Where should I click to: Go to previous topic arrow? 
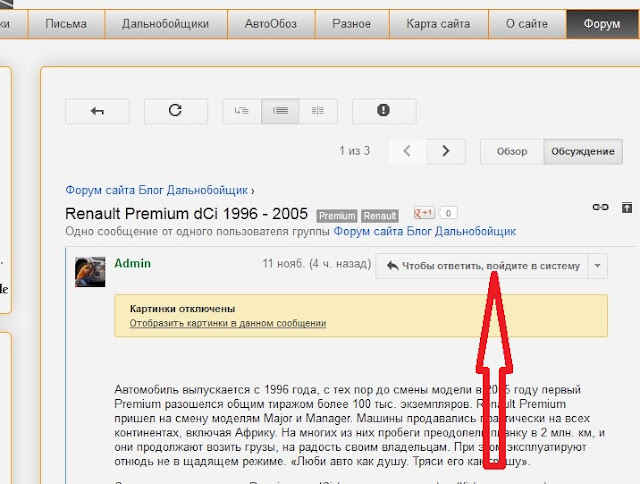[x=407, y=151]
